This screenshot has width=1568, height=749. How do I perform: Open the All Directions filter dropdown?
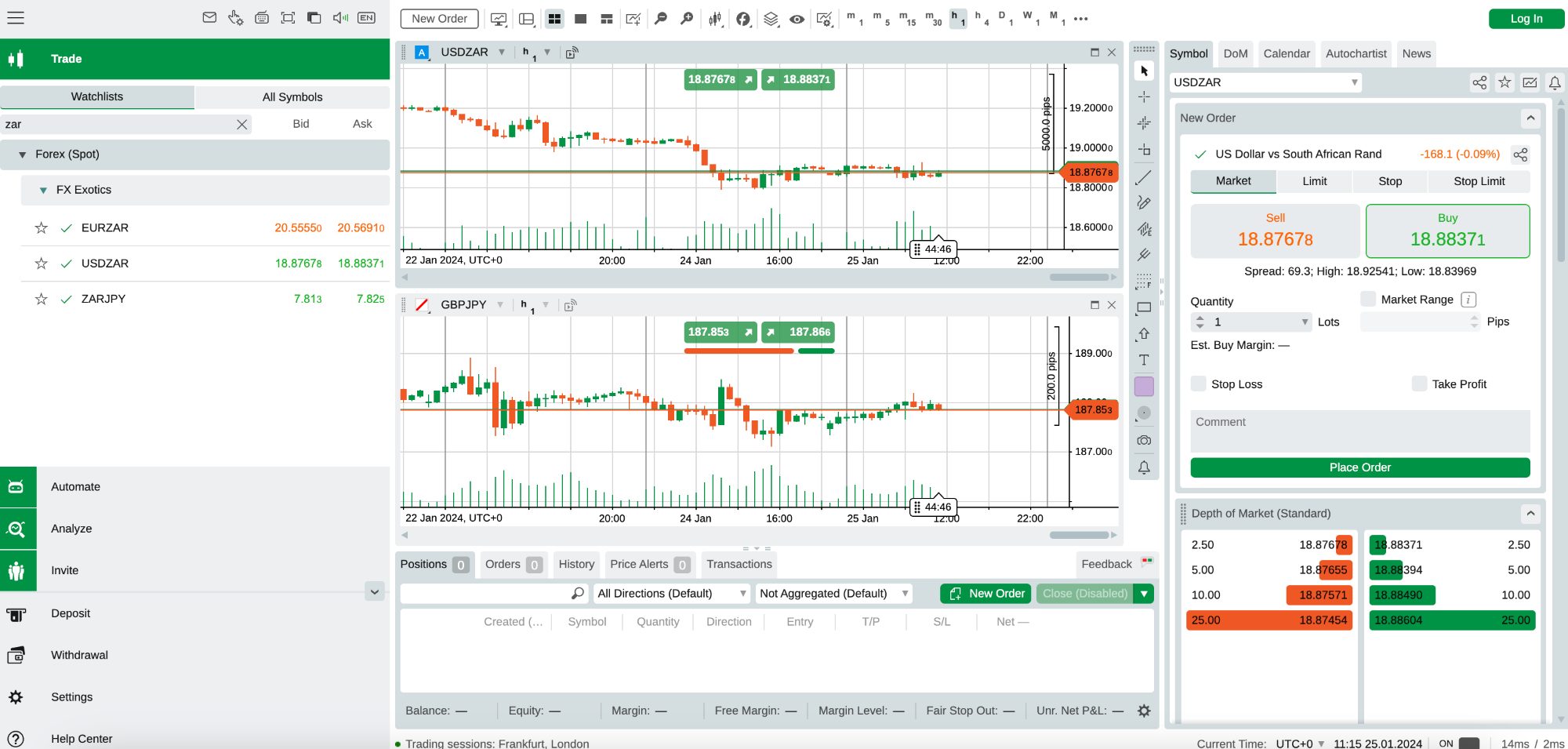click(x=671, y=594)
